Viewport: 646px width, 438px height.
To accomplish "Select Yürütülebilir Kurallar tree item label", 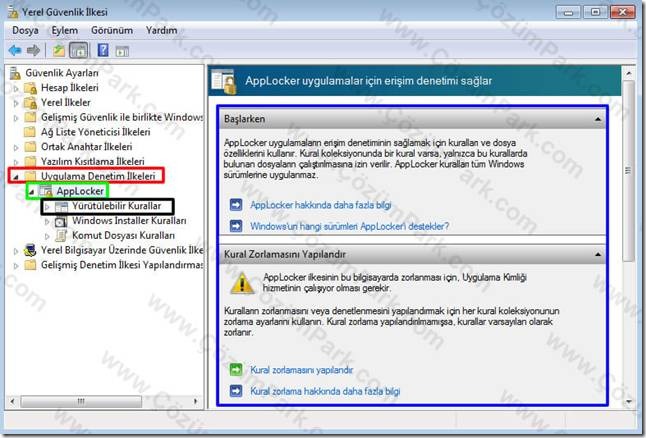I will [117, 206].
